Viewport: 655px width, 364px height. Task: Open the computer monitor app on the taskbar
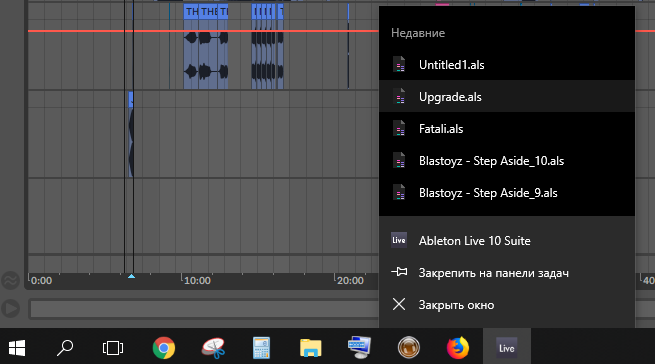pyautogui.click(x=359, y=347)
